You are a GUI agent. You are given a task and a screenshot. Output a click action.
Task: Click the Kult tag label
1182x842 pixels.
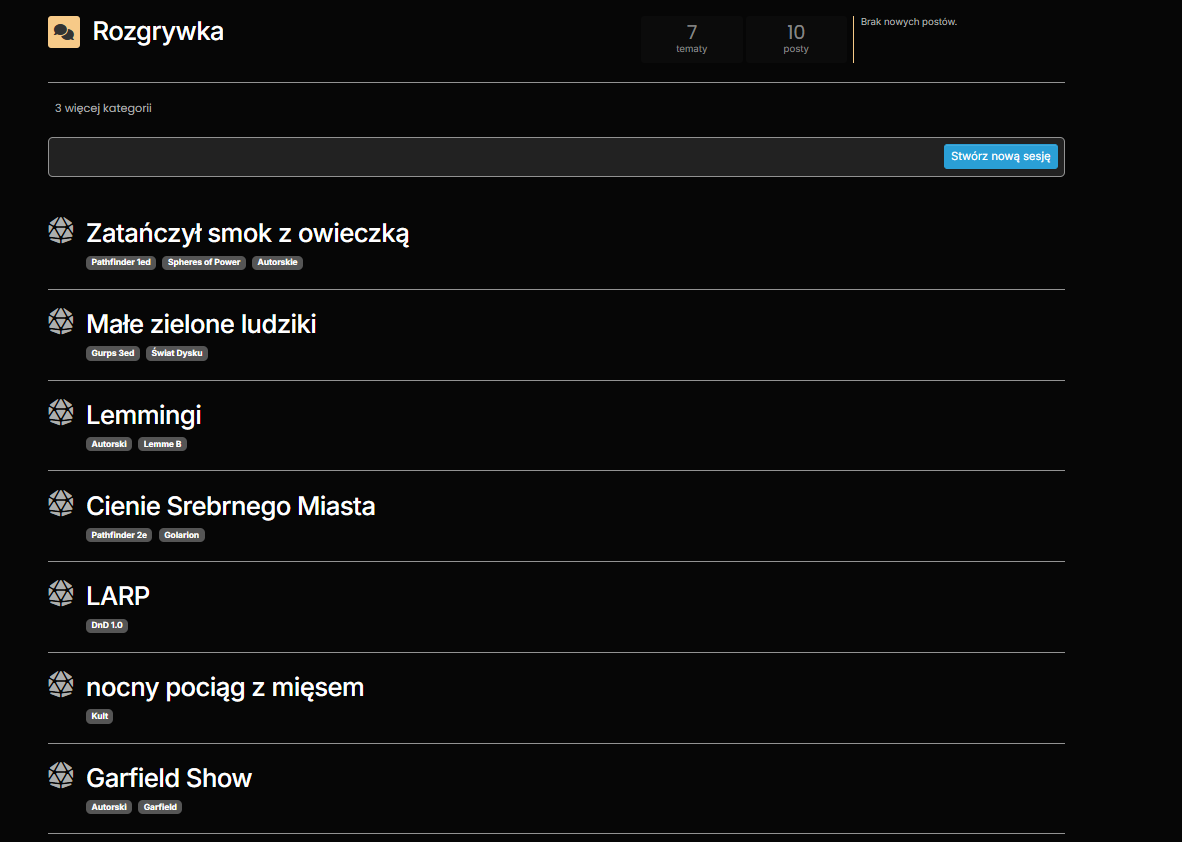100,716
